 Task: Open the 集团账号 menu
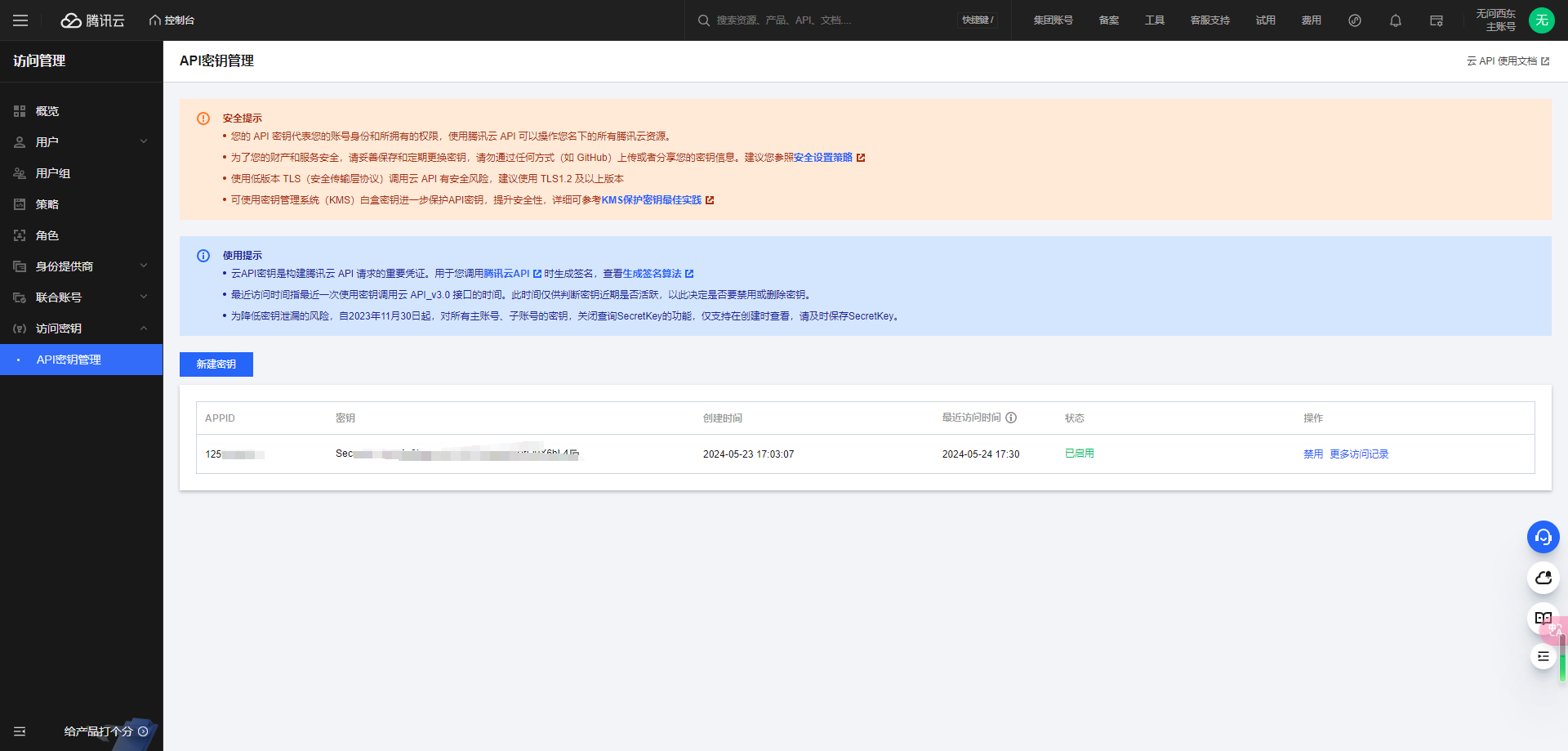(x=1053, y=20)
